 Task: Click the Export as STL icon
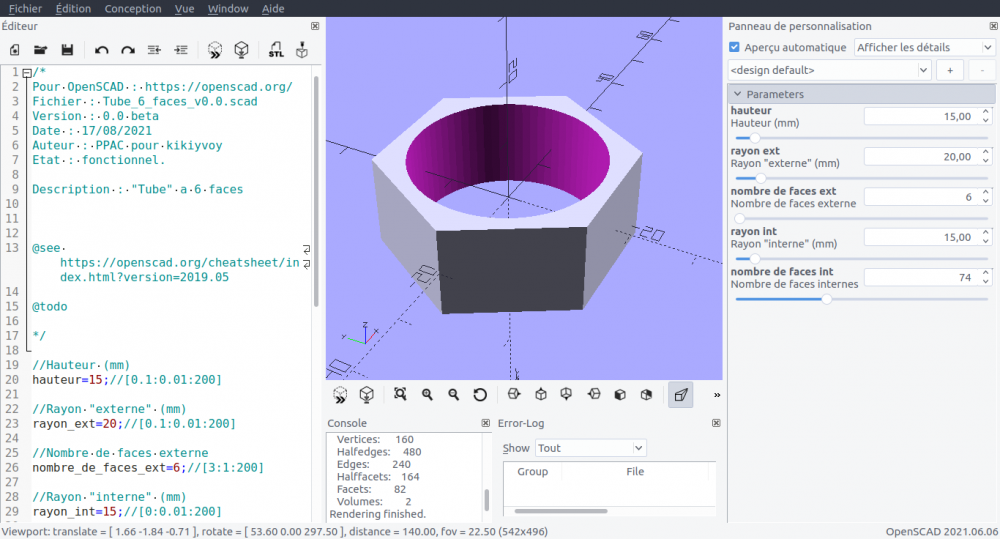point(275,49)
